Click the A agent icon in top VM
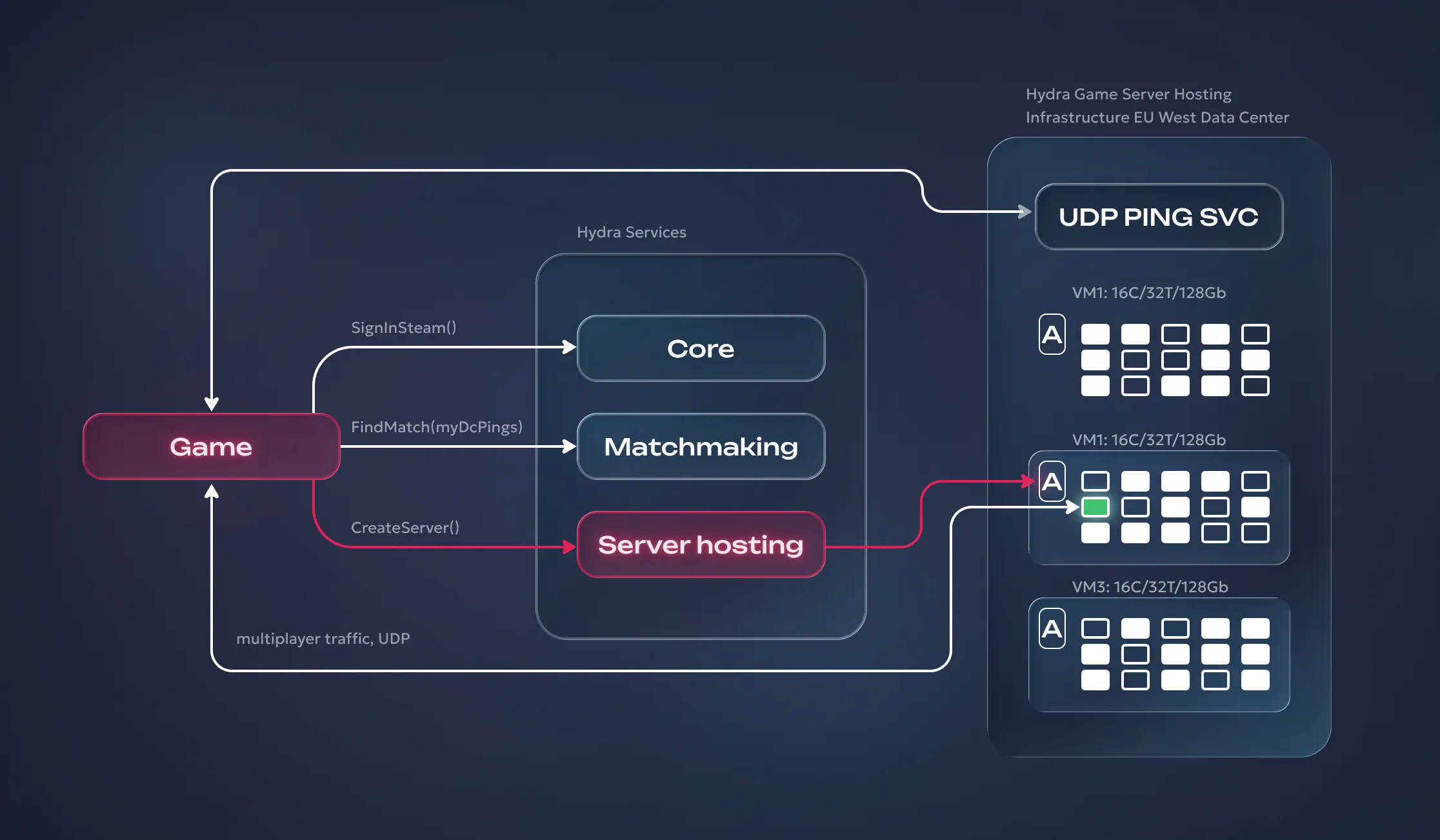 1052,334
